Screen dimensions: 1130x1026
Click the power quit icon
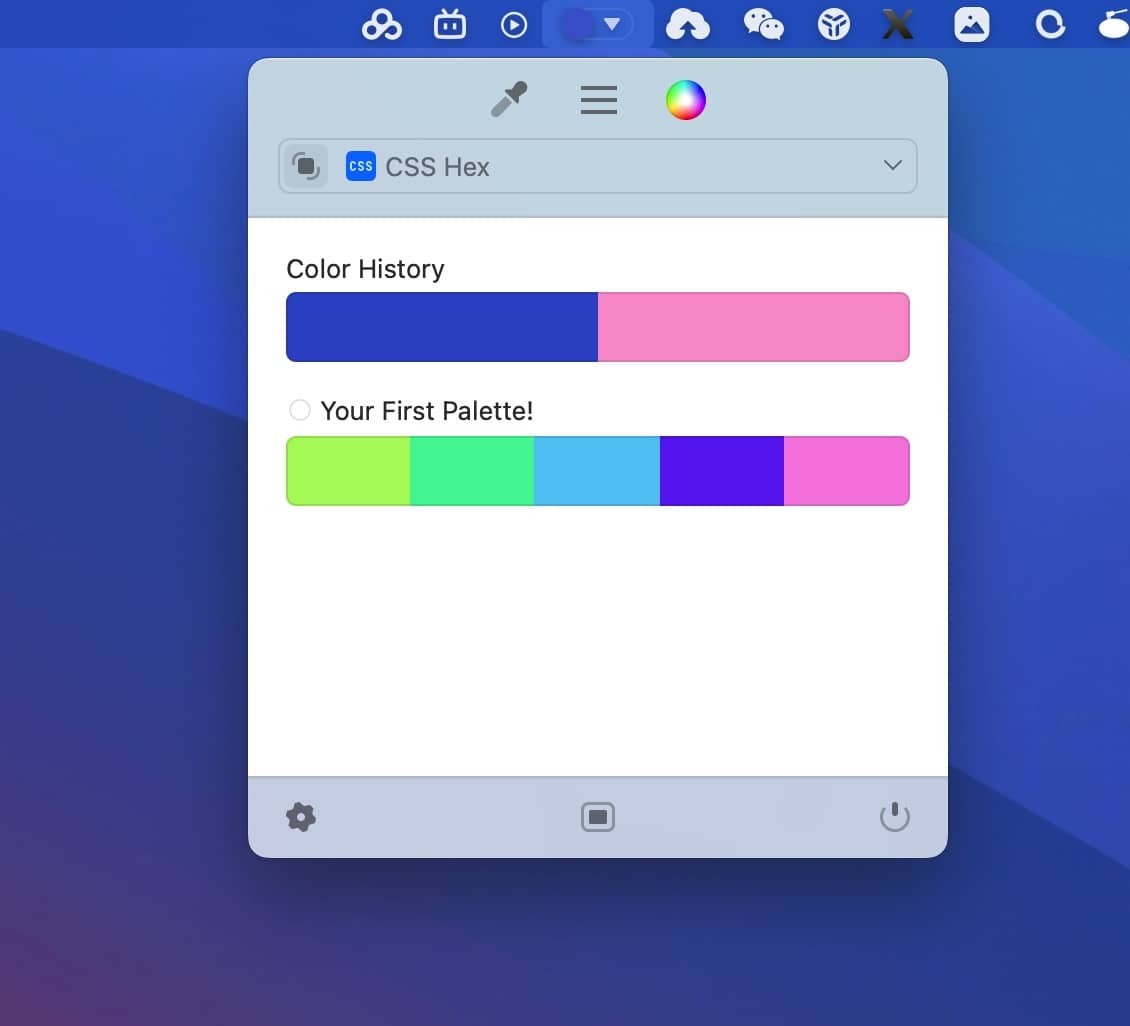(x=894, y=817)
